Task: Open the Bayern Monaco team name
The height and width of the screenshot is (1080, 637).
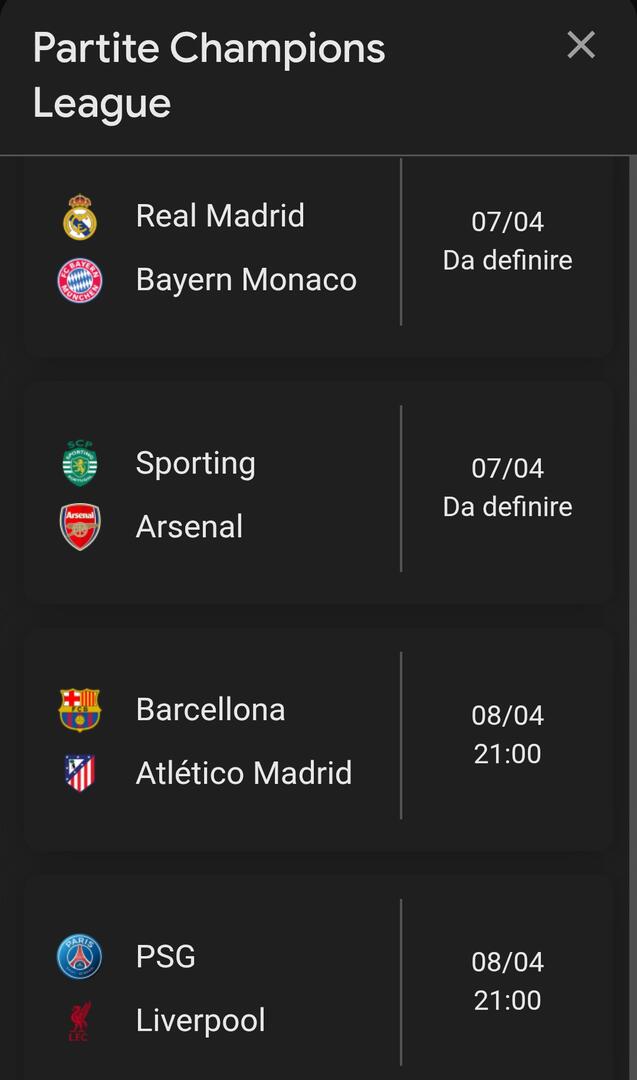Action: (x=246, y=279)
